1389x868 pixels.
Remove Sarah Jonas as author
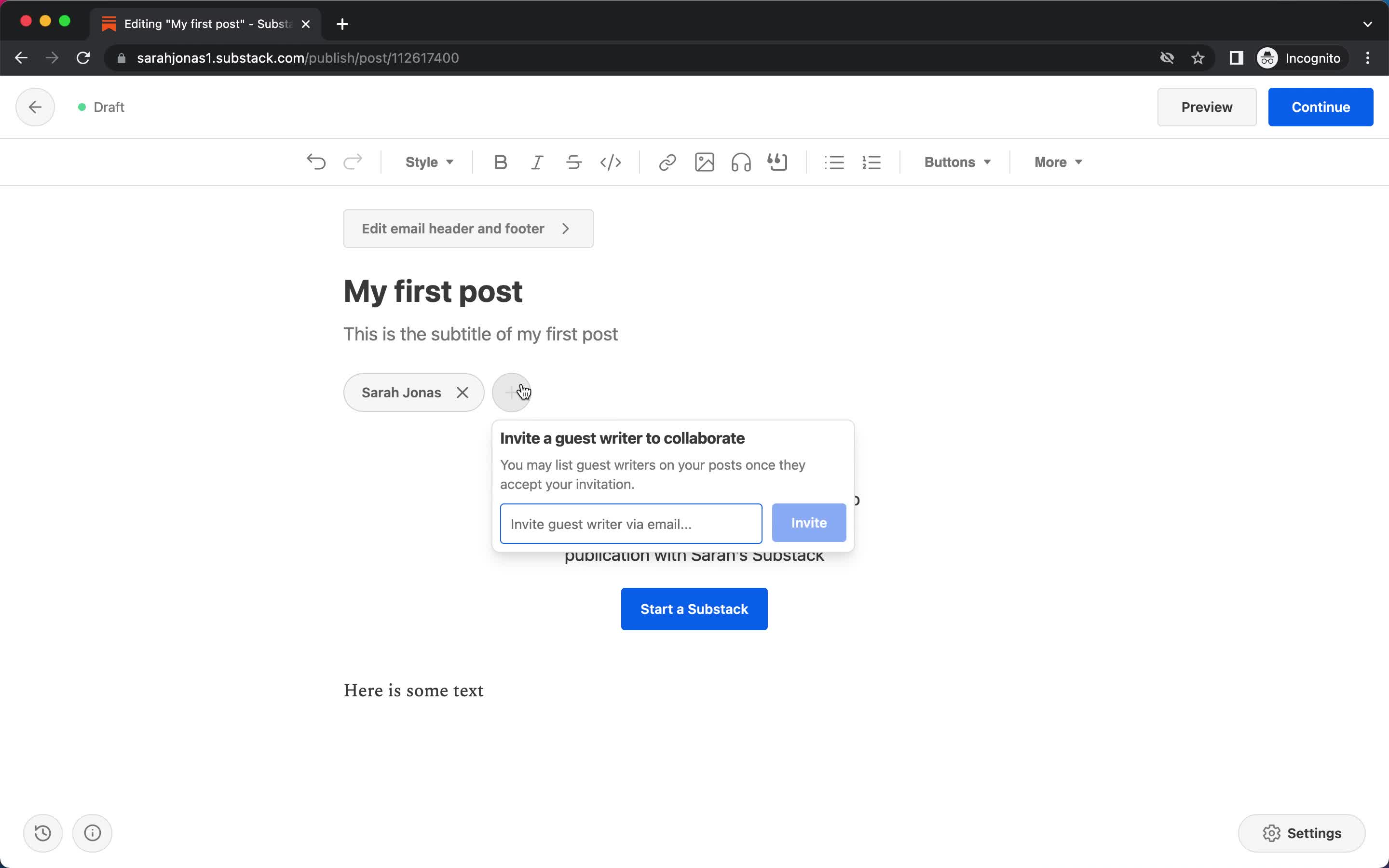coord(462,392)
